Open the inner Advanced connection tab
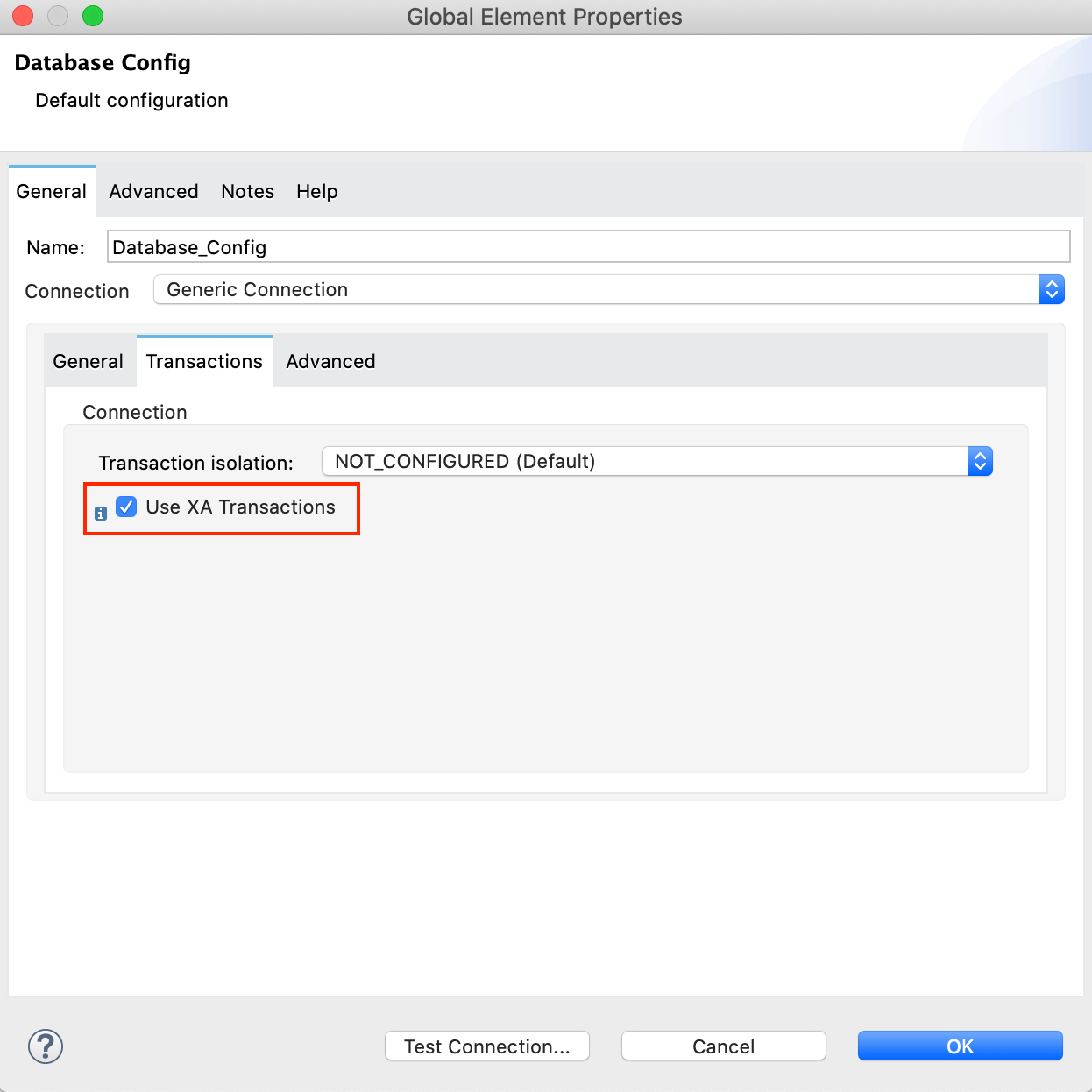Screen dimensions: 1092x1092 point(330,361)
